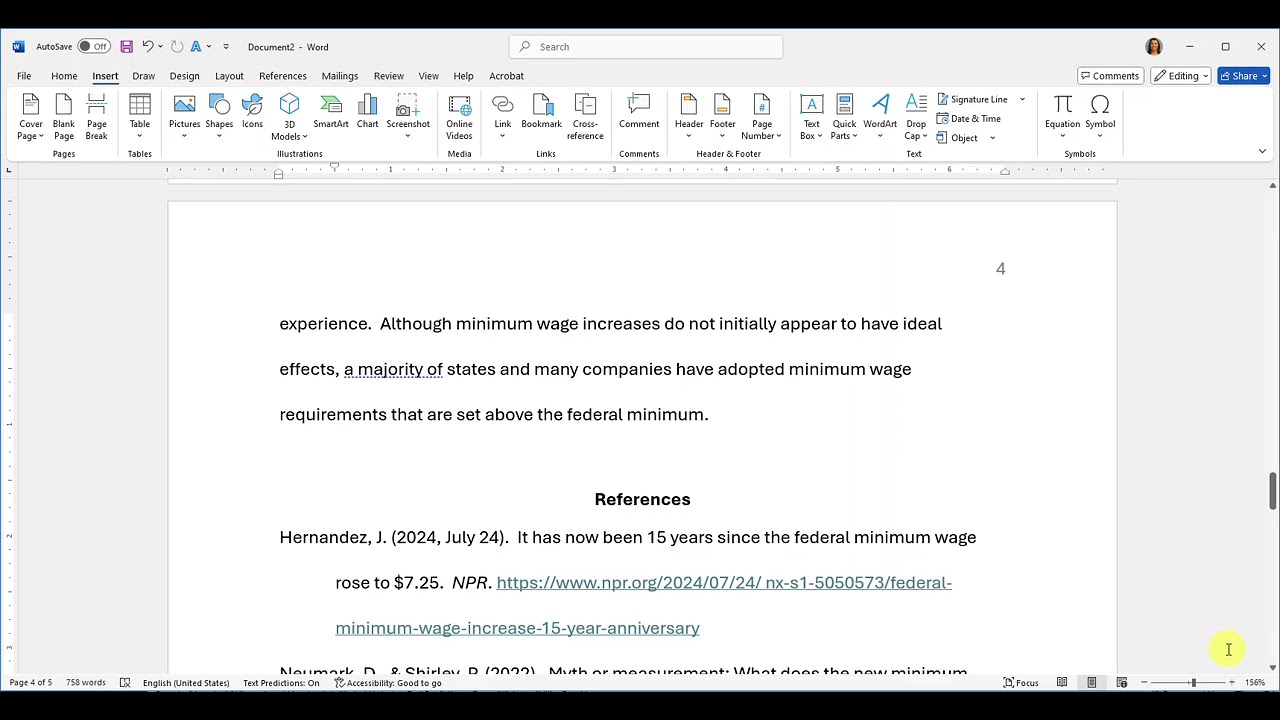1280x720 pixels.
Task: Open the File tab
Action: point(24,76)
